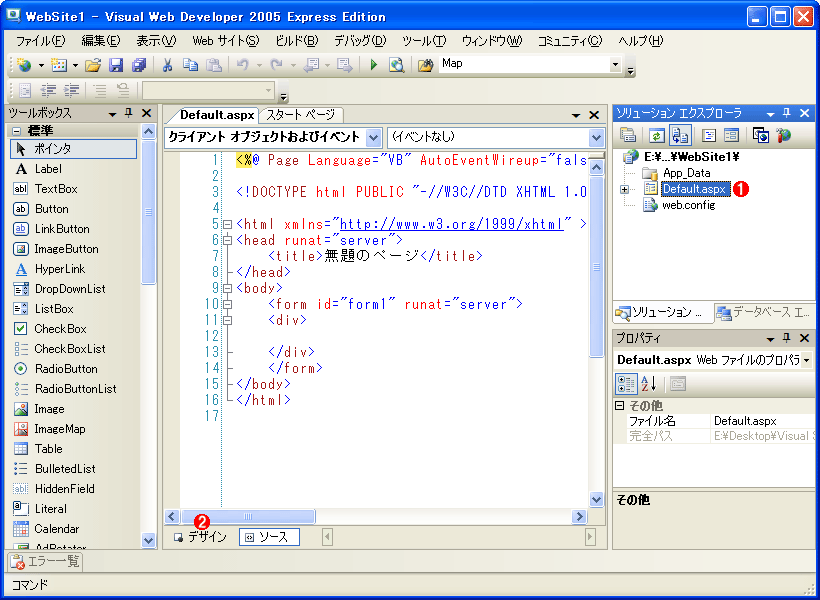Image resolution: width=820 pixels, height=600 pixels.
Task: Choose the Button control from the toolbox
Action: coord(60,209)
